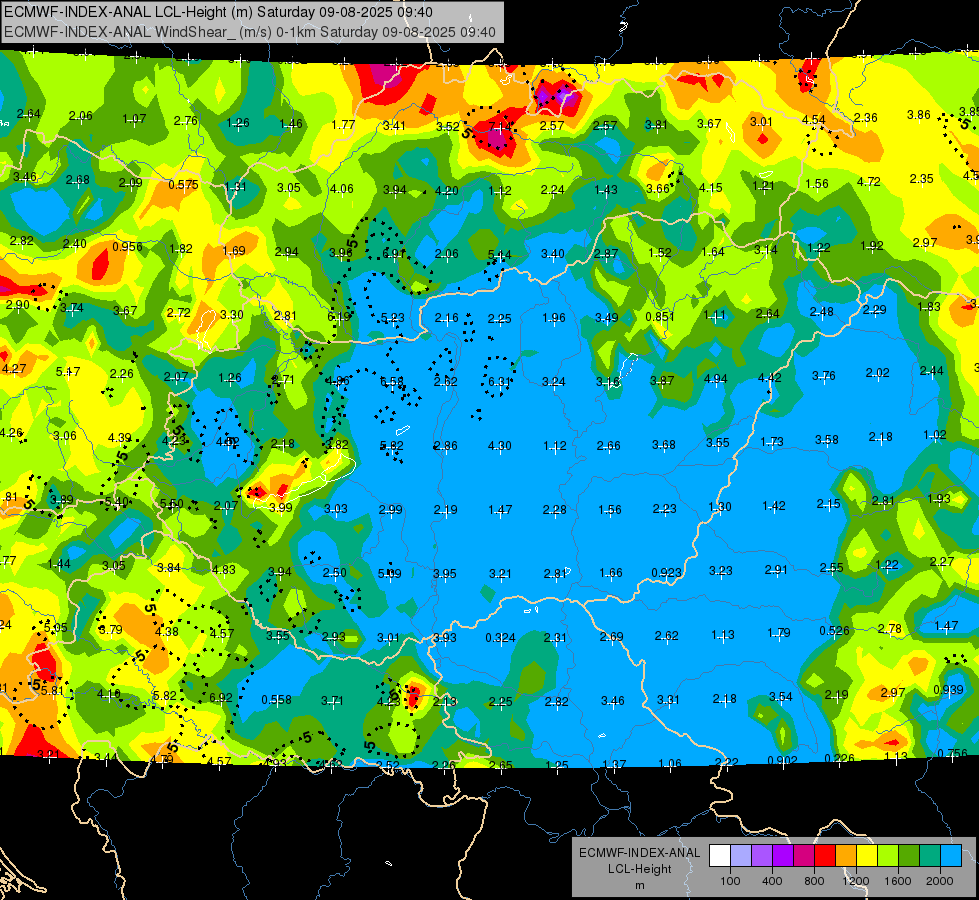Click the wind shear value '5.40'
Image resolution: width=979 pixels, height=900 pixels.
click(117, 501)
